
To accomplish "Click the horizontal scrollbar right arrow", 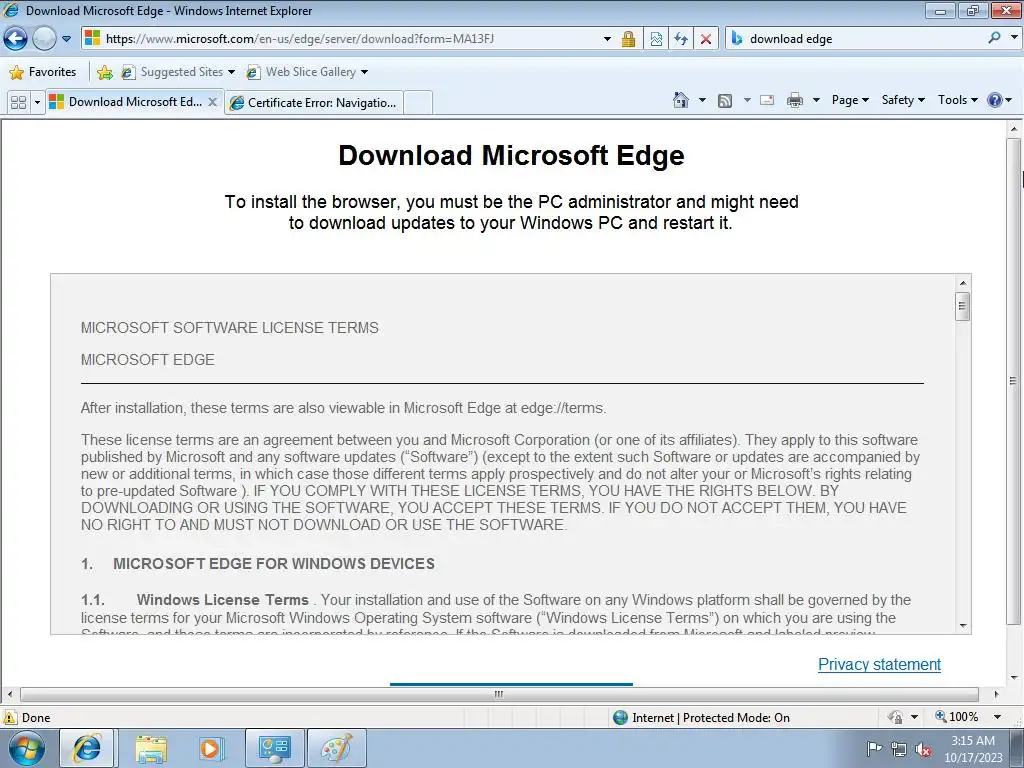I will point(997,694).
